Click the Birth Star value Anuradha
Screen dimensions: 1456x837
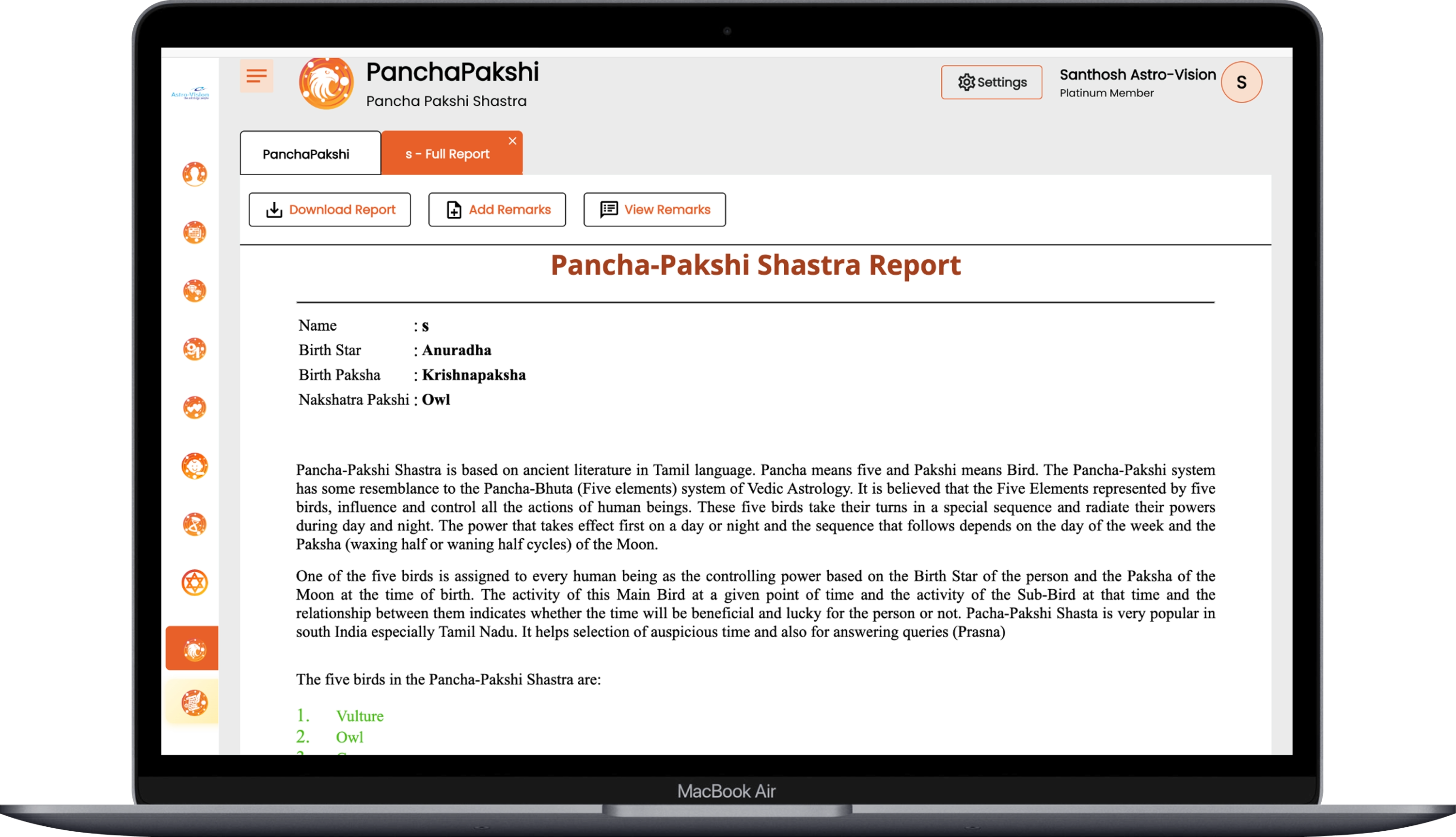457,350
